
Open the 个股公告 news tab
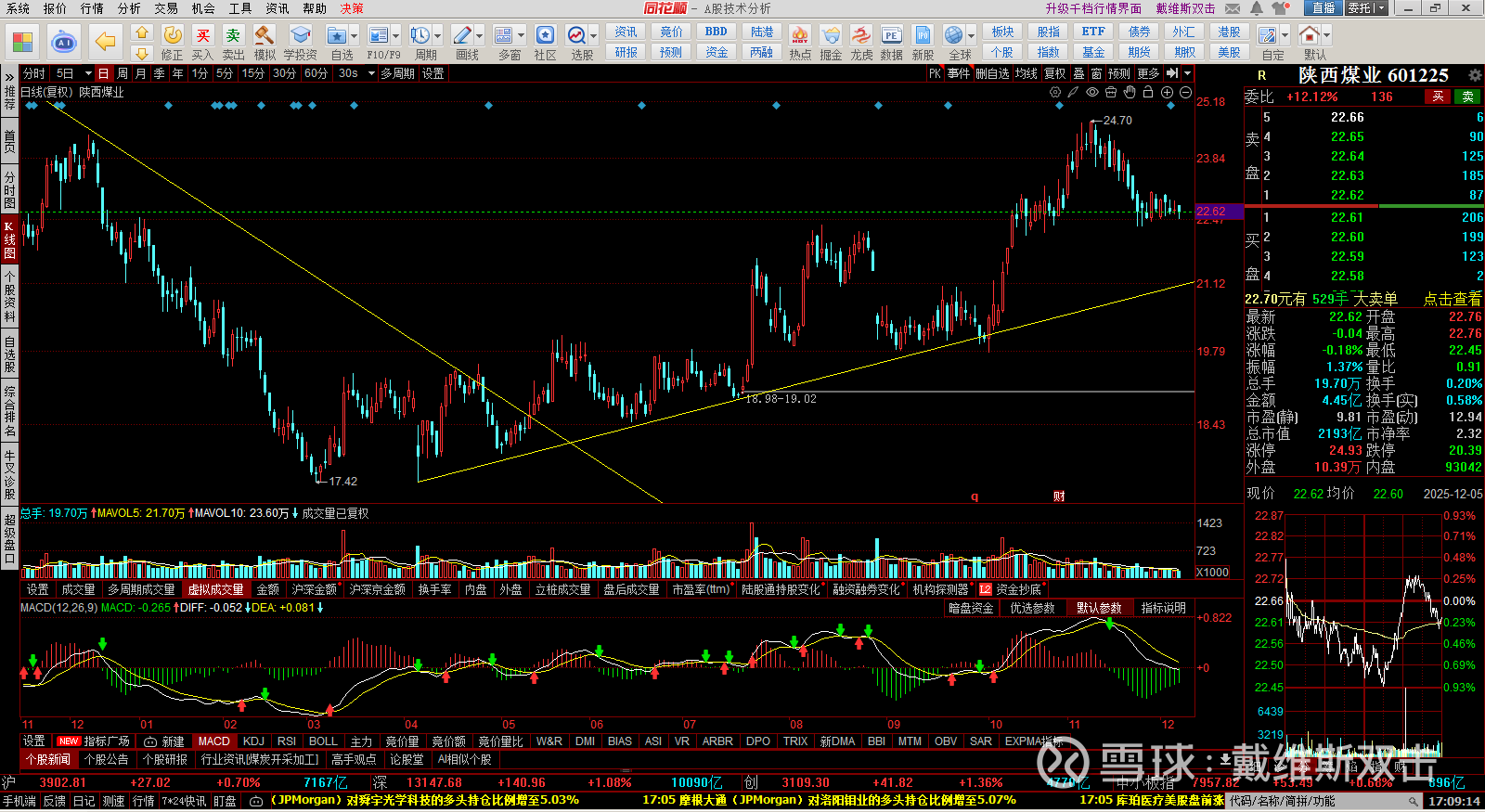click(x=106, y=759)
